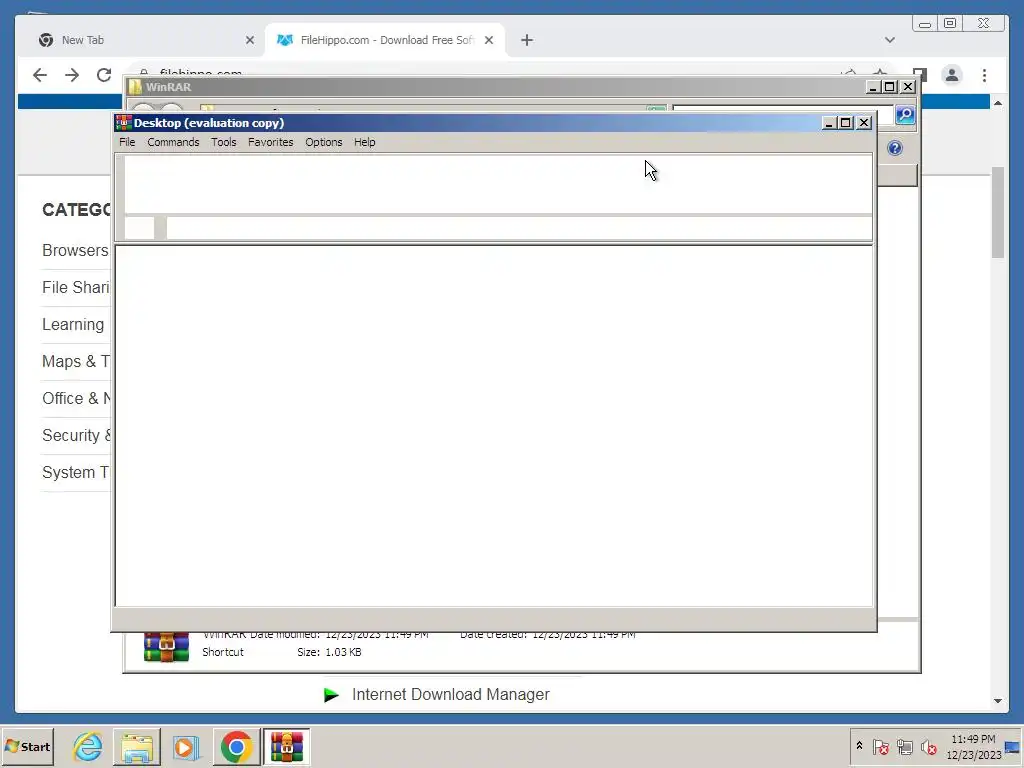Open the Start menu
The image size is (1024, 768).
(x=27, y=746)
